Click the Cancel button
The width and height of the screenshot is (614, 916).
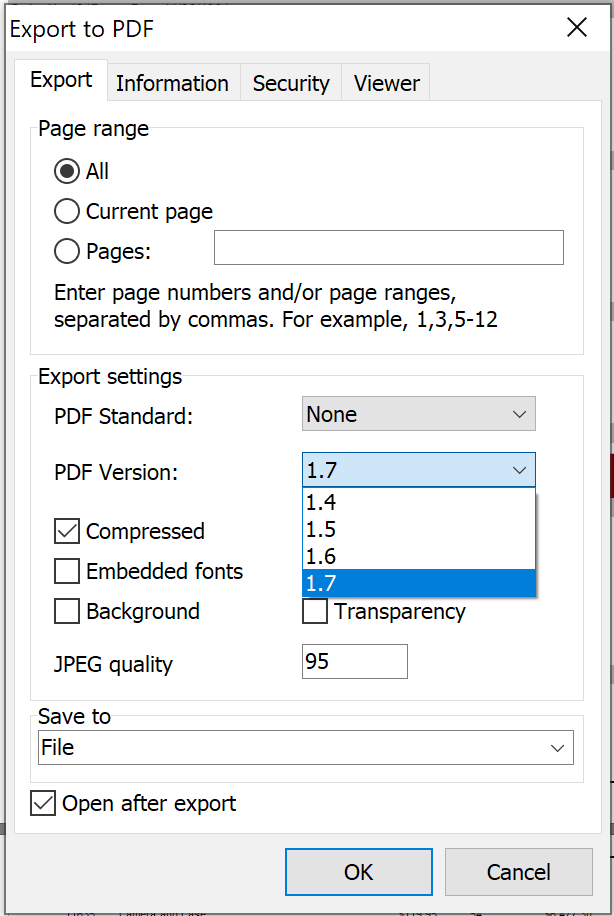click(518, 872)
